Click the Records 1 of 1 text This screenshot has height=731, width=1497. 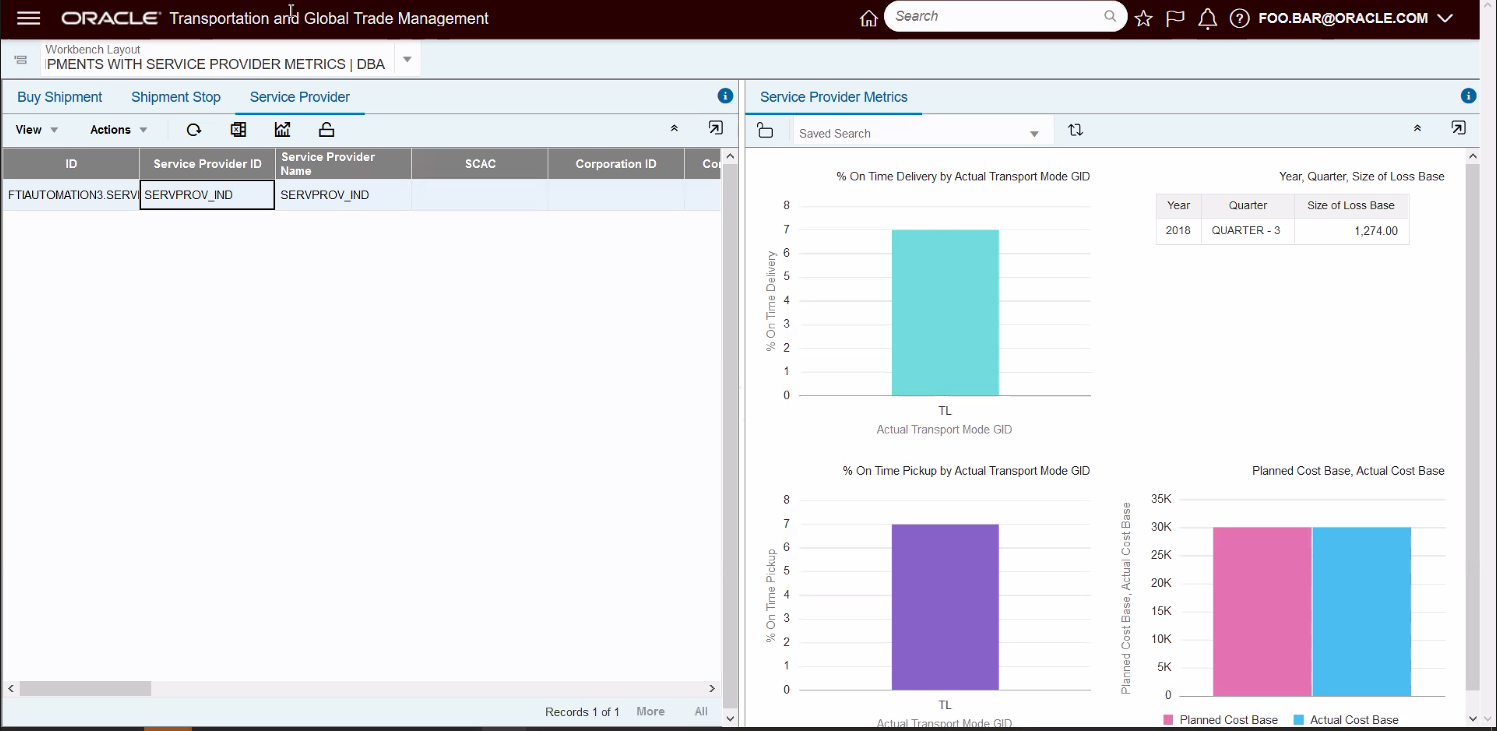582,712
